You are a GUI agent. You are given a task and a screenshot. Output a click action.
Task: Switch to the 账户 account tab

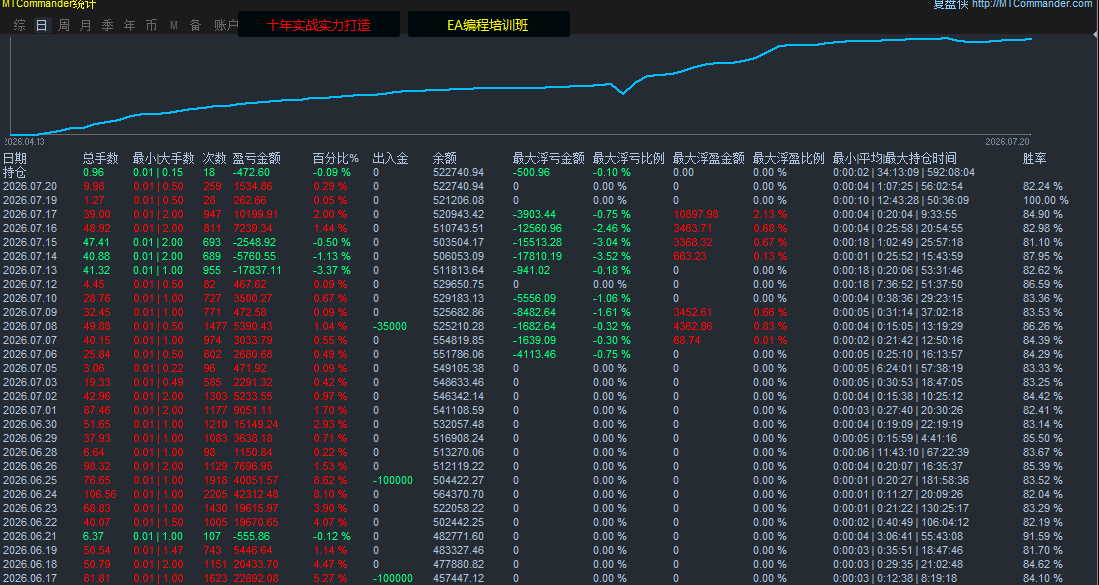pos(226,25)
